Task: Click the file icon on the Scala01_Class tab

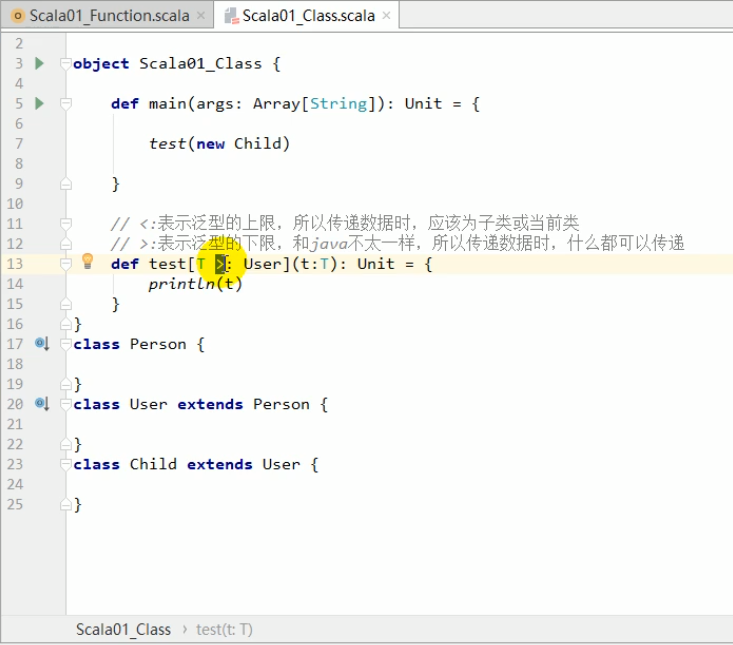Action: pos(231,16)
